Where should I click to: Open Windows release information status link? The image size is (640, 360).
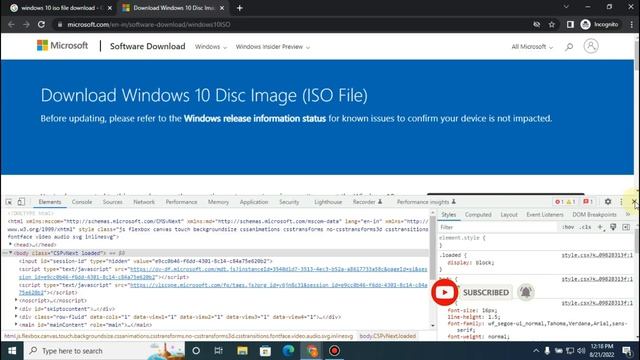pyautogui.click(x=255, y=118)
